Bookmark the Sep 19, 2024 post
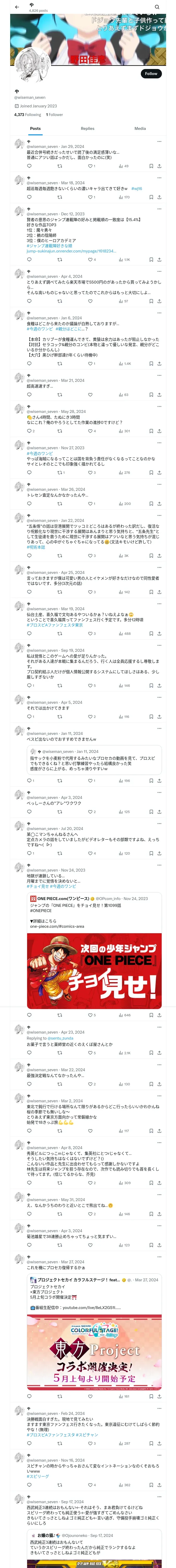Screen dimensions: 176x1568 tap(151, 685)
